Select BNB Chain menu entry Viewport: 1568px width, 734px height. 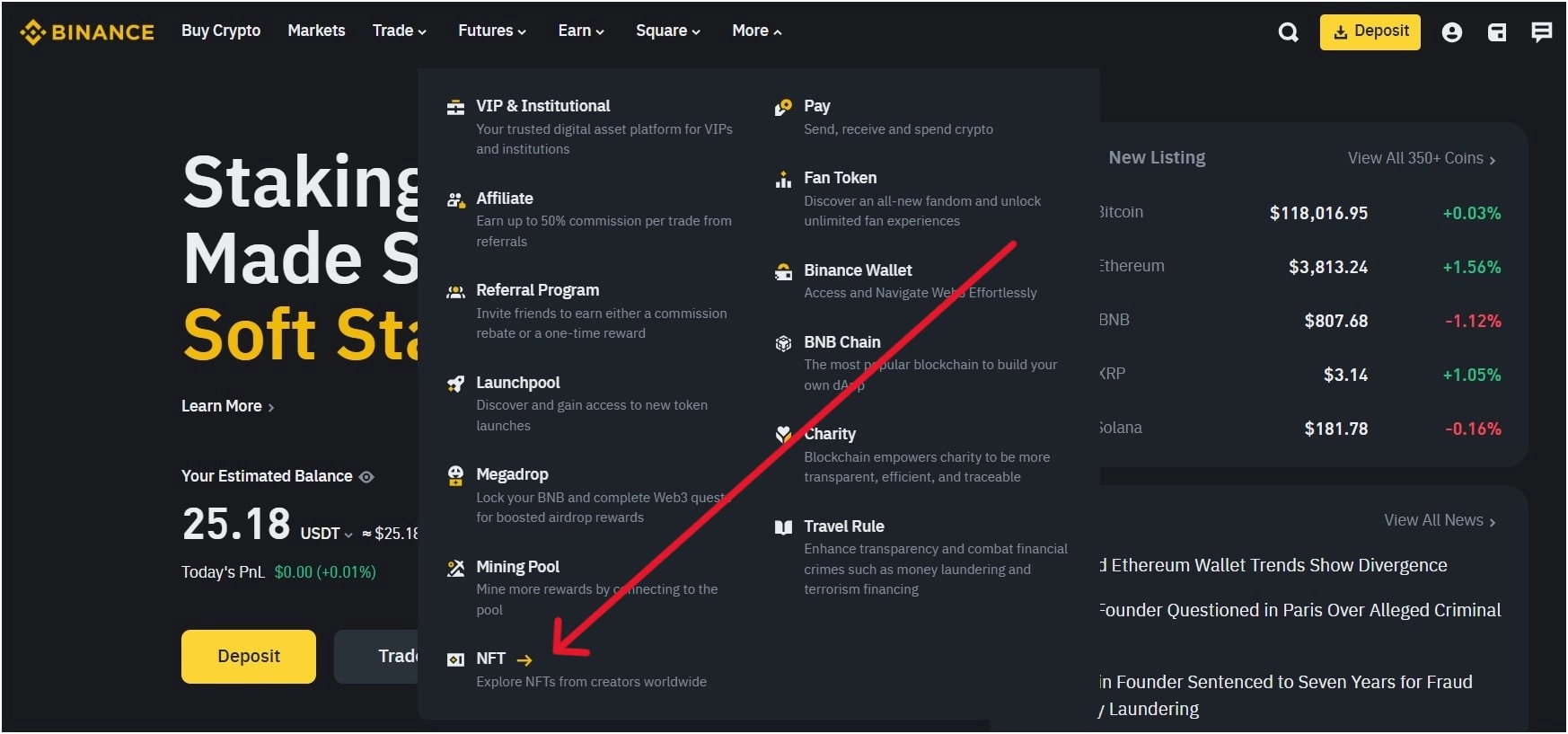click(922, 363)
